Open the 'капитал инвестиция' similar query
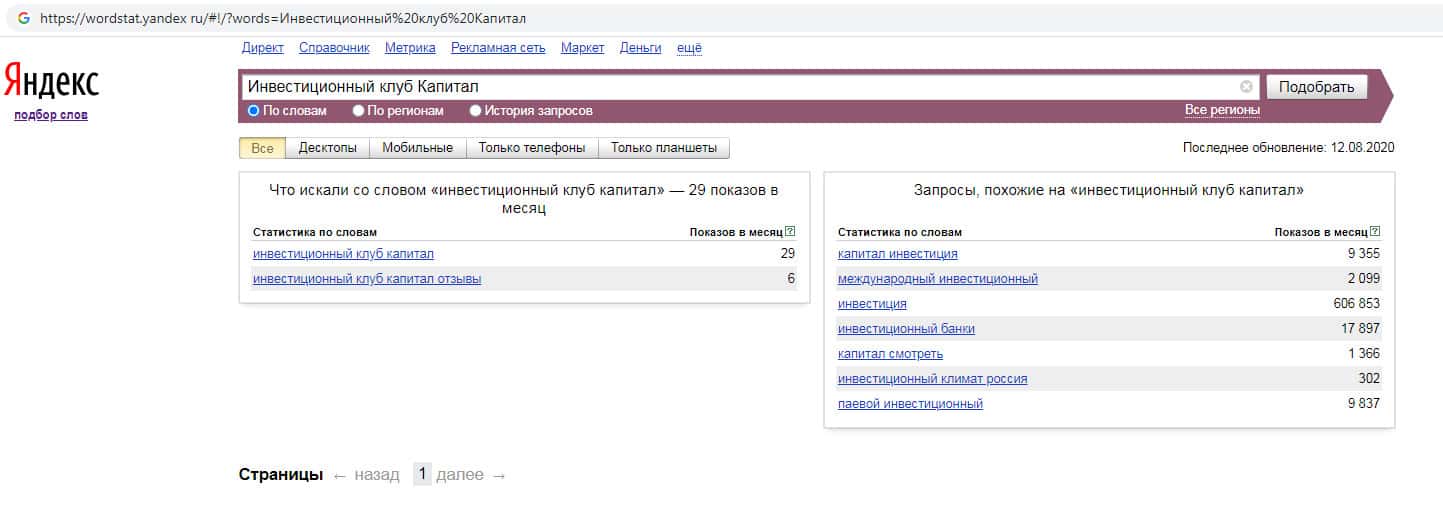 pyautogui.click(x=897, y=254)
